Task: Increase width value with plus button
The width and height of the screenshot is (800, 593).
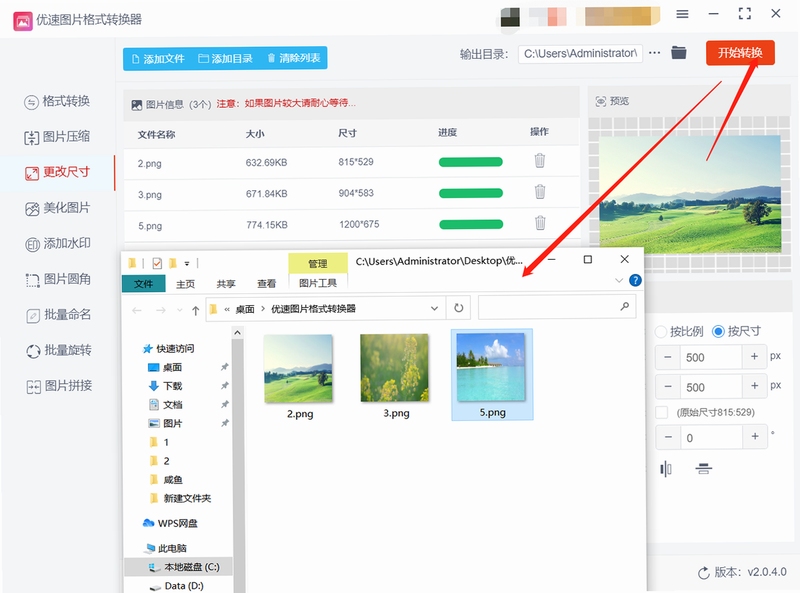Action: click(754, 356)
